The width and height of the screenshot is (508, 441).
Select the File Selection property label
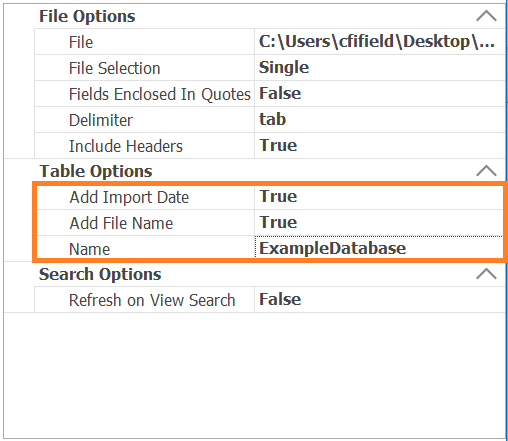pos(115,68)
